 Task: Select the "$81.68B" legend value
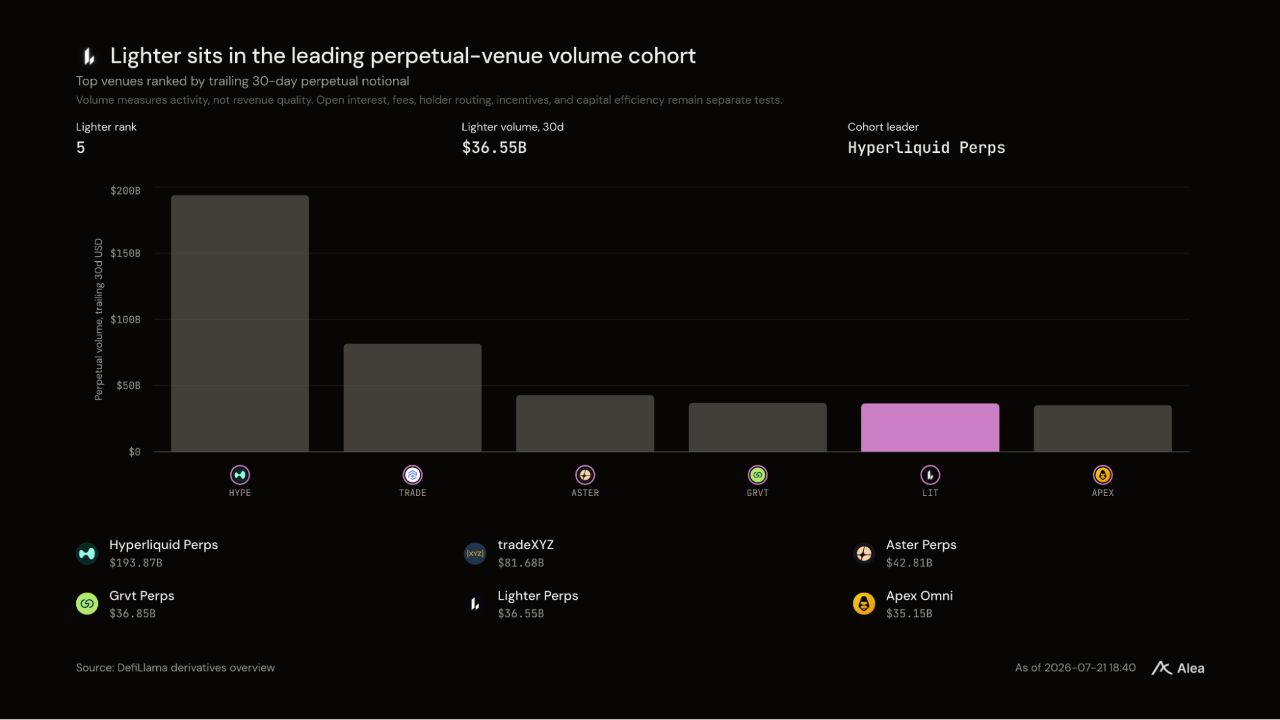521,563
